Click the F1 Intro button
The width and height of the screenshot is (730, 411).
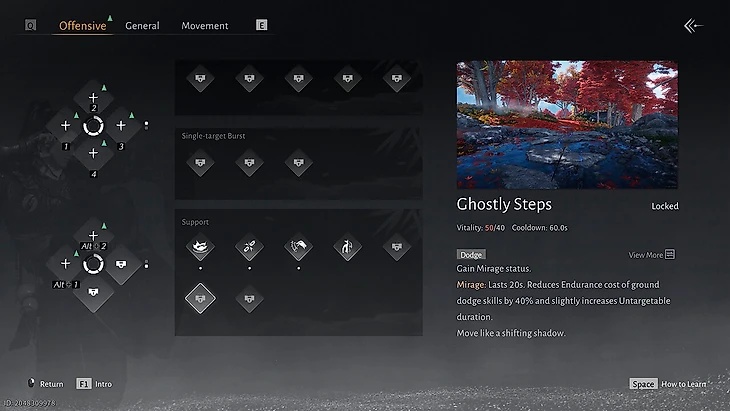[94, 384]
